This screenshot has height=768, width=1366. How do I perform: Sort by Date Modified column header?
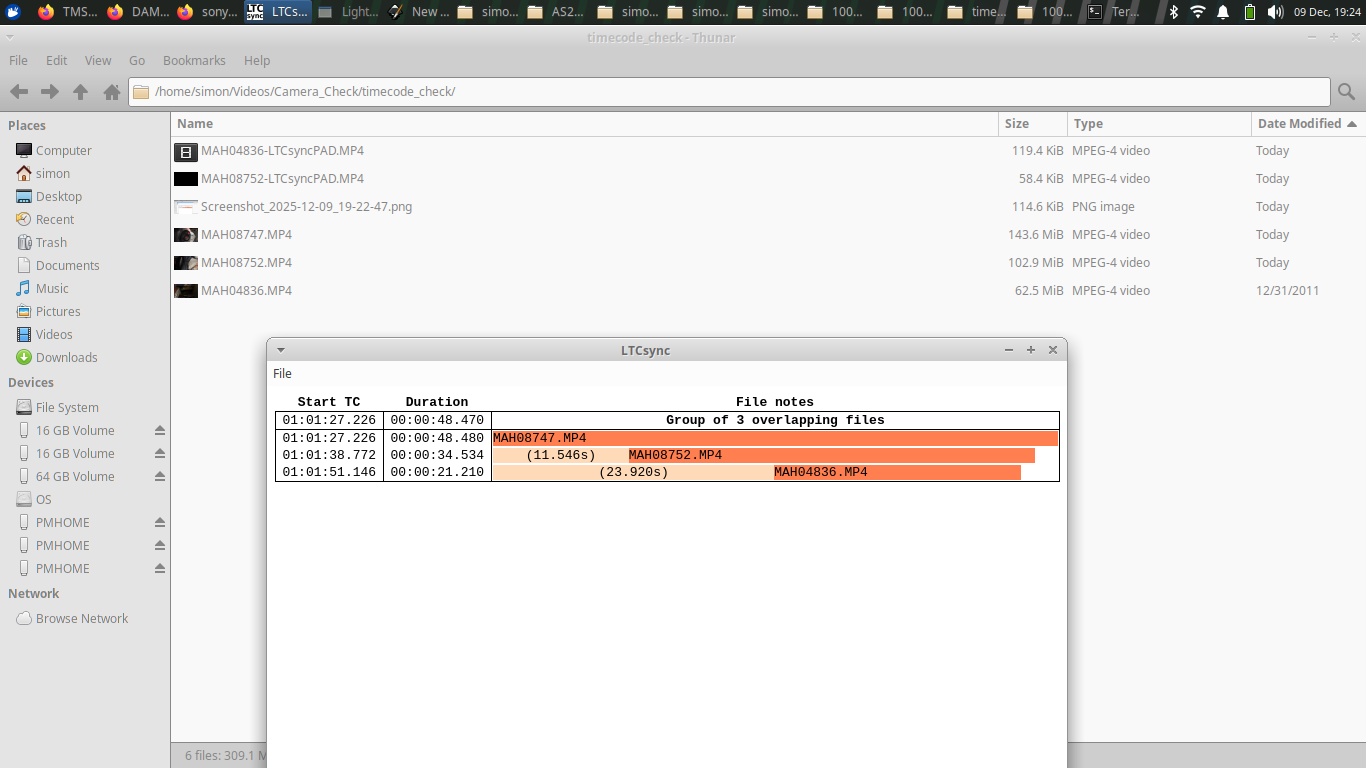click(1308, 124)
